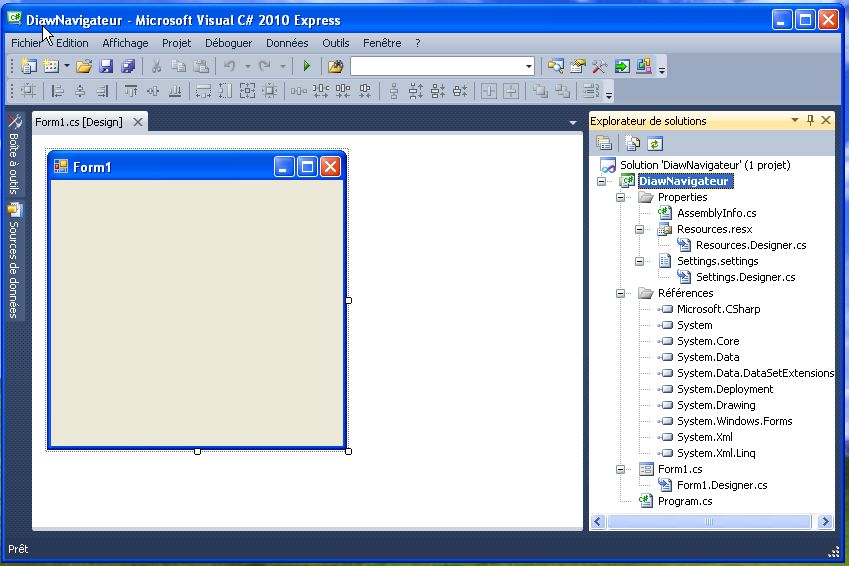Open Solution Explorer from the toolbar icon
Screen dimensions: 849x566
(556, 66)
